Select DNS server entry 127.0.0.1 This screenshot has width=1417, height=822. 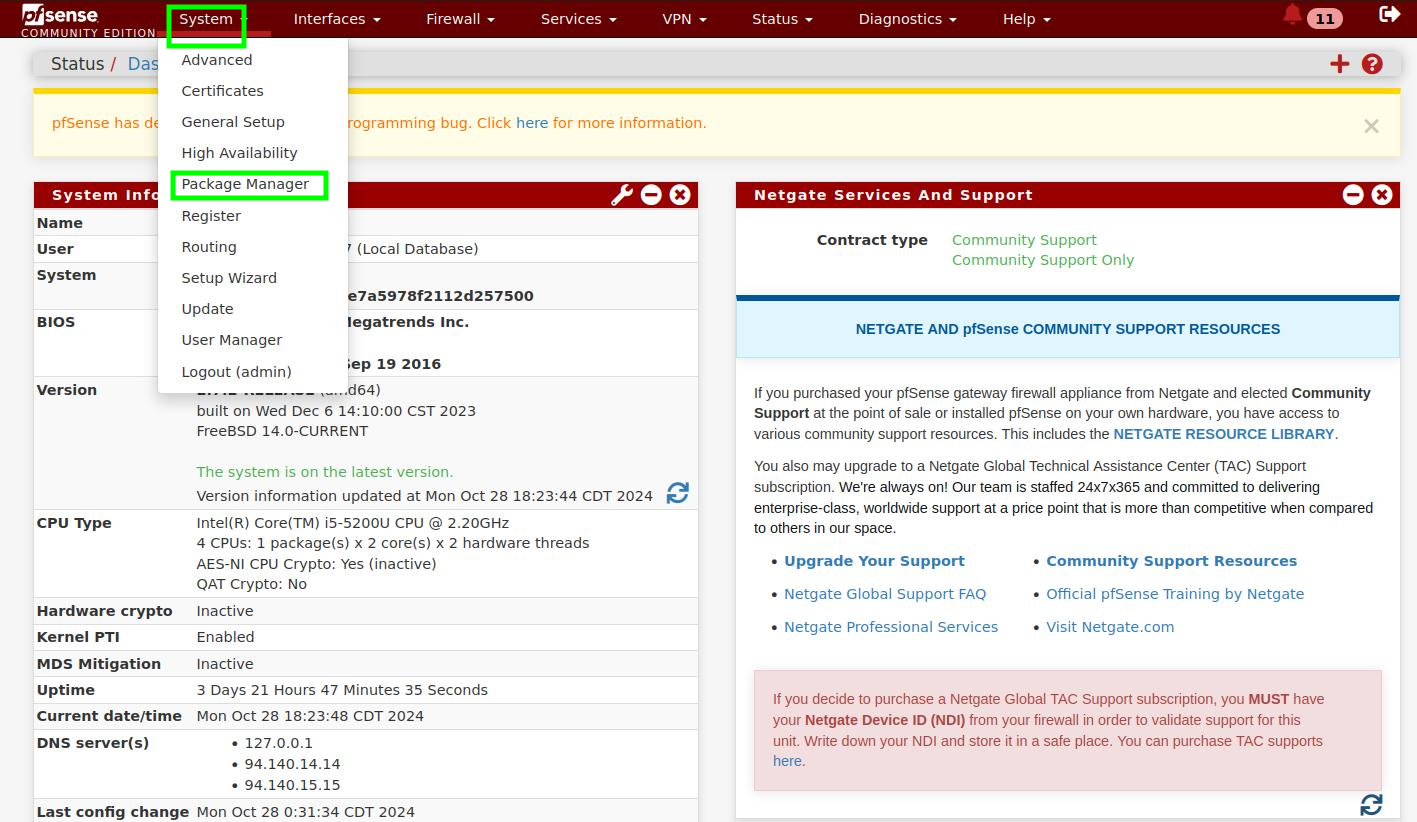[279, 743]
